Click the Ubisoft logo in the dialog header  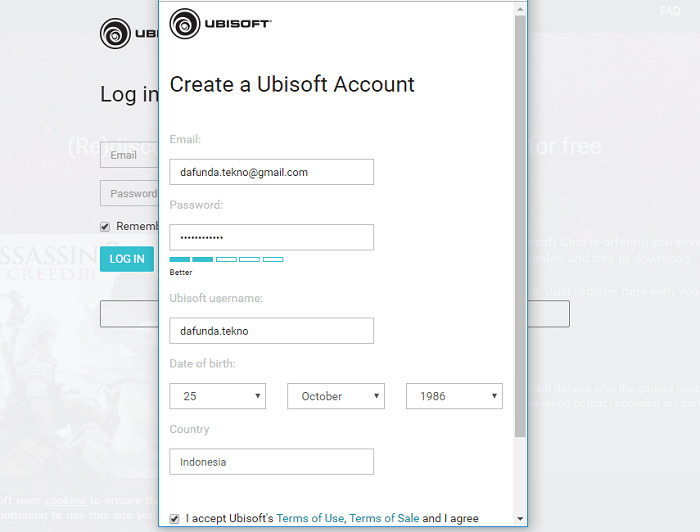[220, 24]
